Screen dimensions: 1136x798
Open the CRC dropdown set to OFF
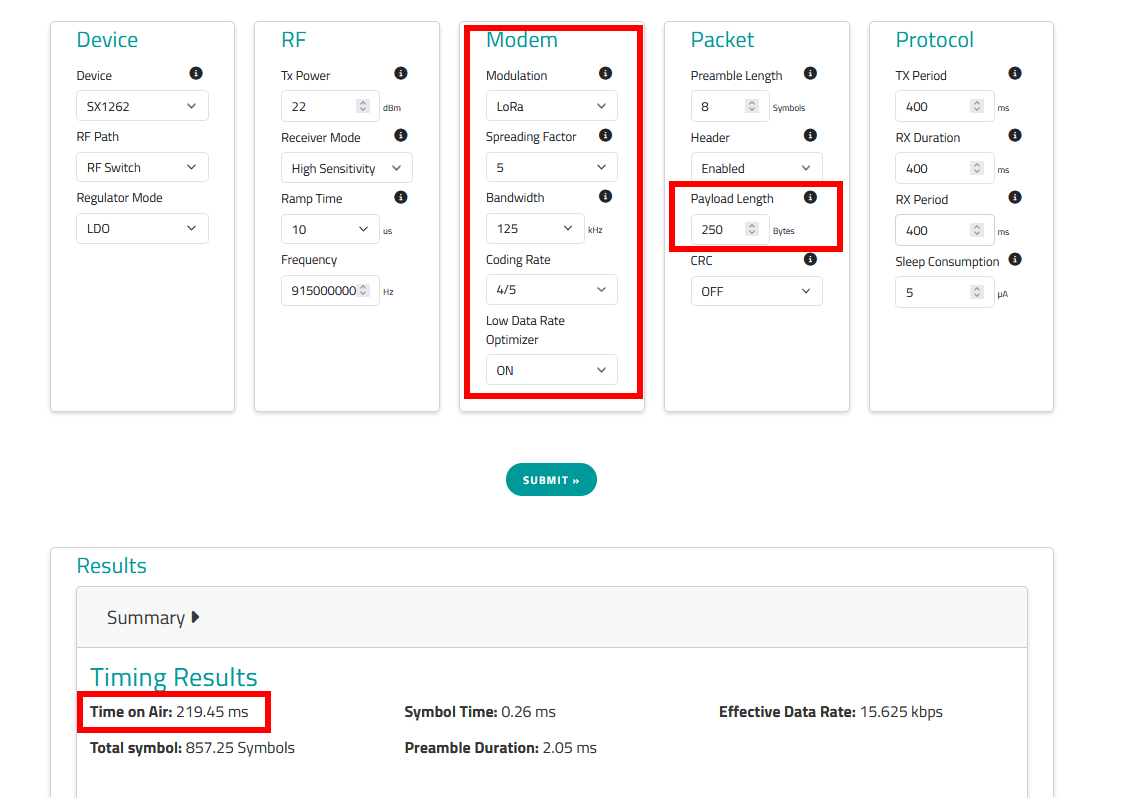(x=756, y=291)
